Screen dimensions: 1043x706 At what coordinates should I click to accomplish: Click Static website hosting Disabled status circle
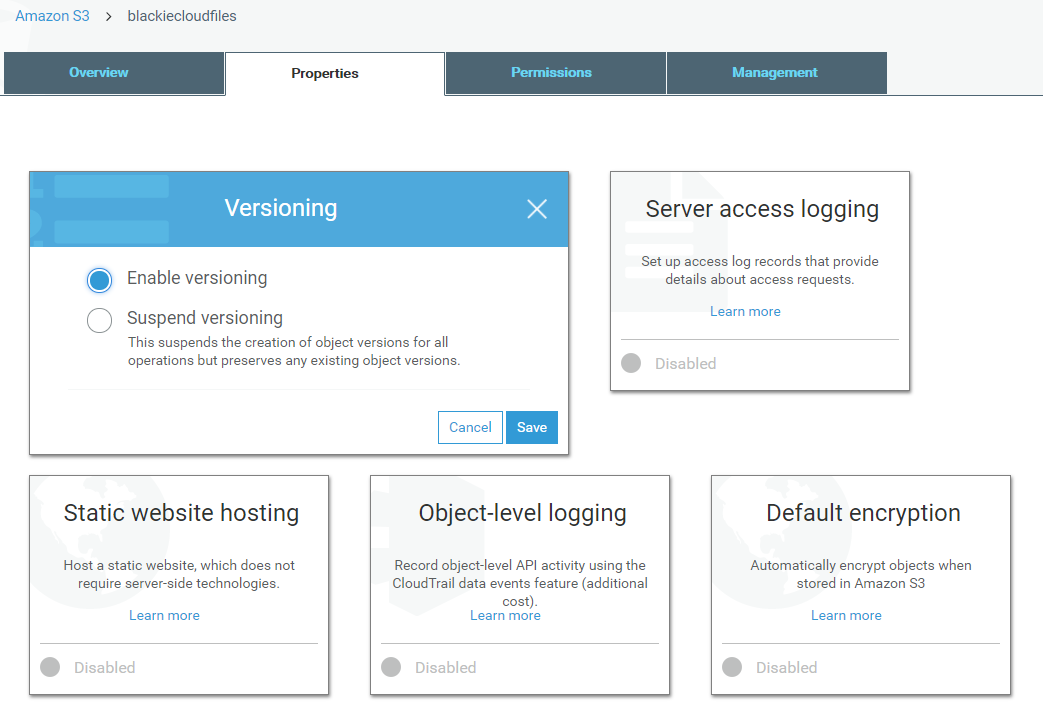click(x=50, y=668)
